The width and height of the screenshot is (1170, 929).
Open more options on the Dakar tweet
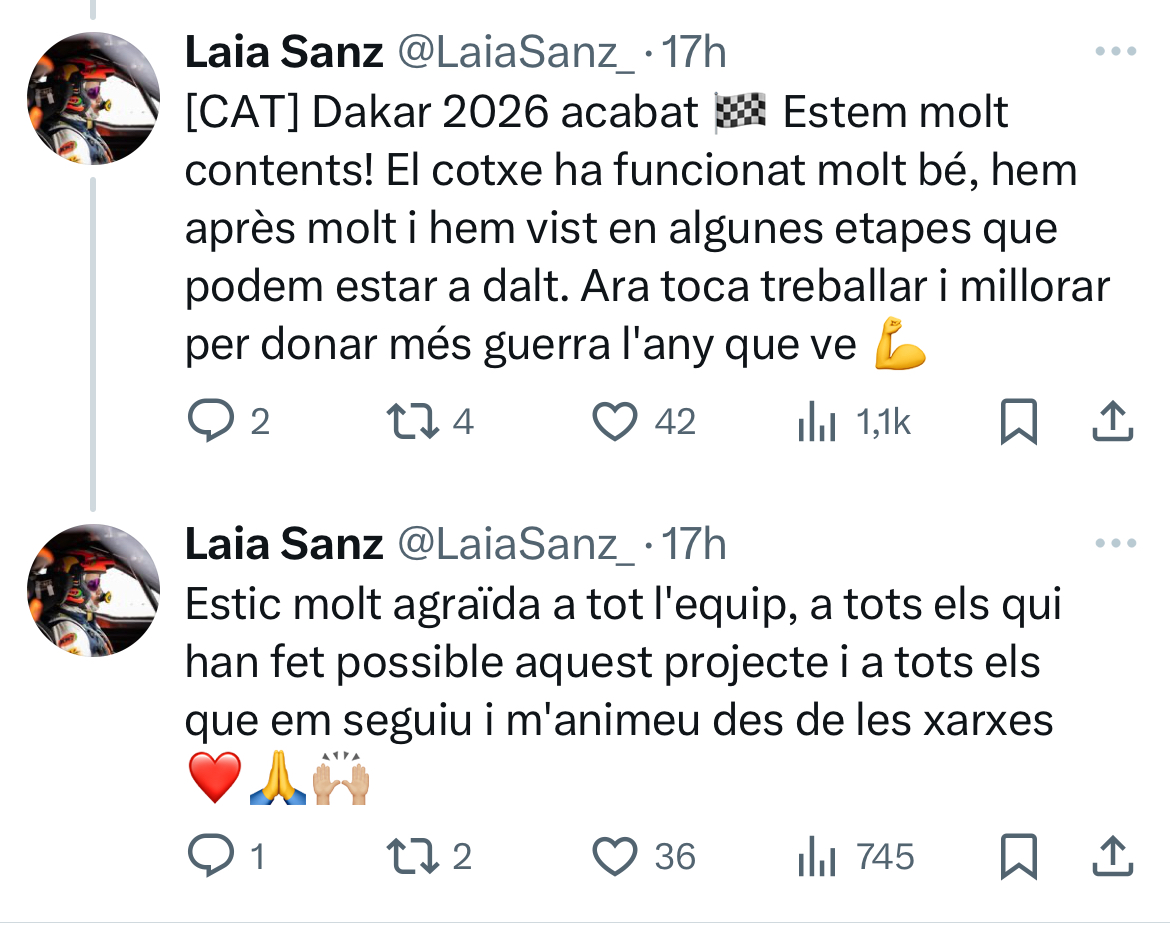tap(1116, 52)
